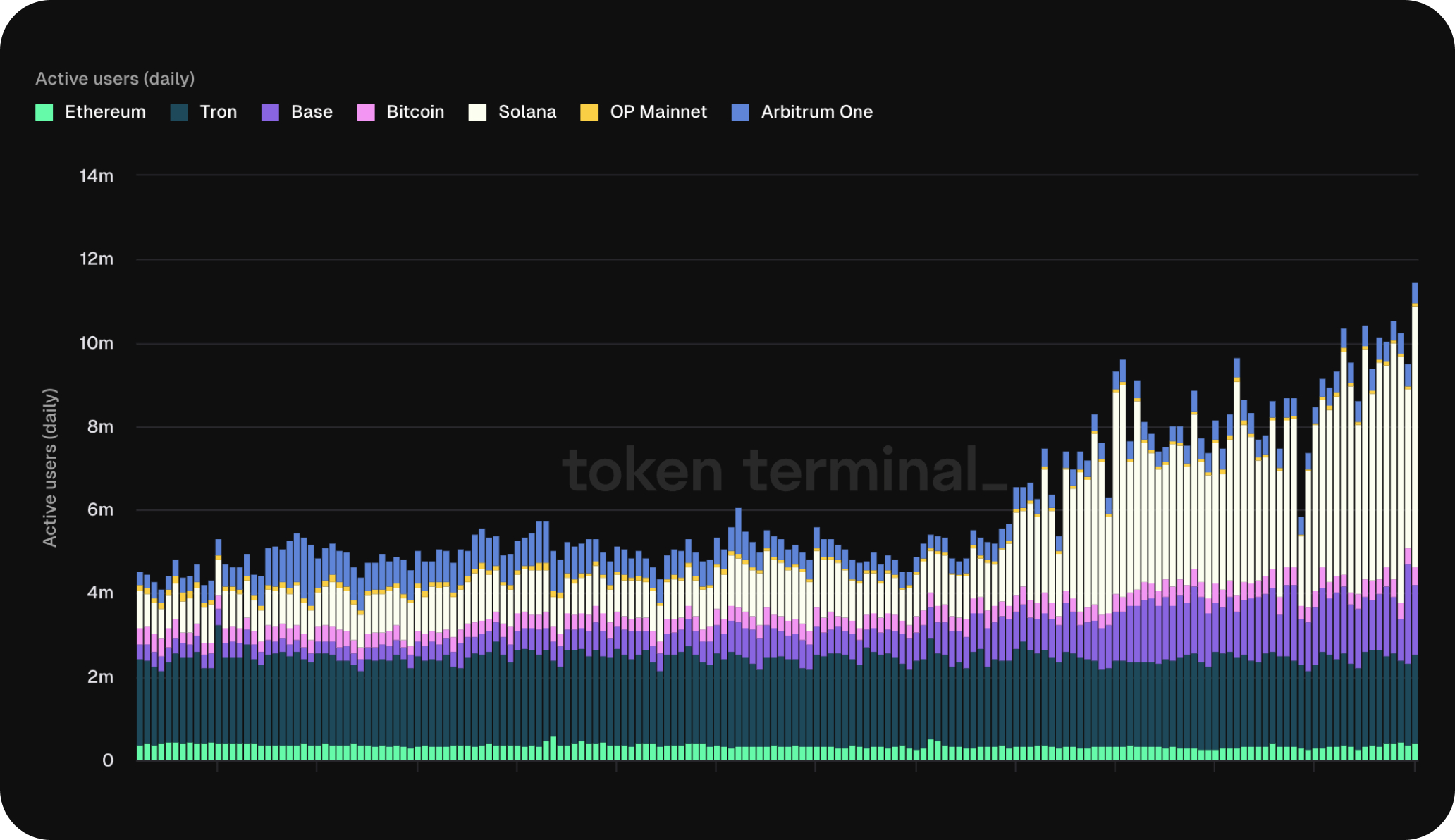Select the Ethereum legend label text
Image resolution: width=1455 pixels, height=840 pixels.
coord(105,111)
